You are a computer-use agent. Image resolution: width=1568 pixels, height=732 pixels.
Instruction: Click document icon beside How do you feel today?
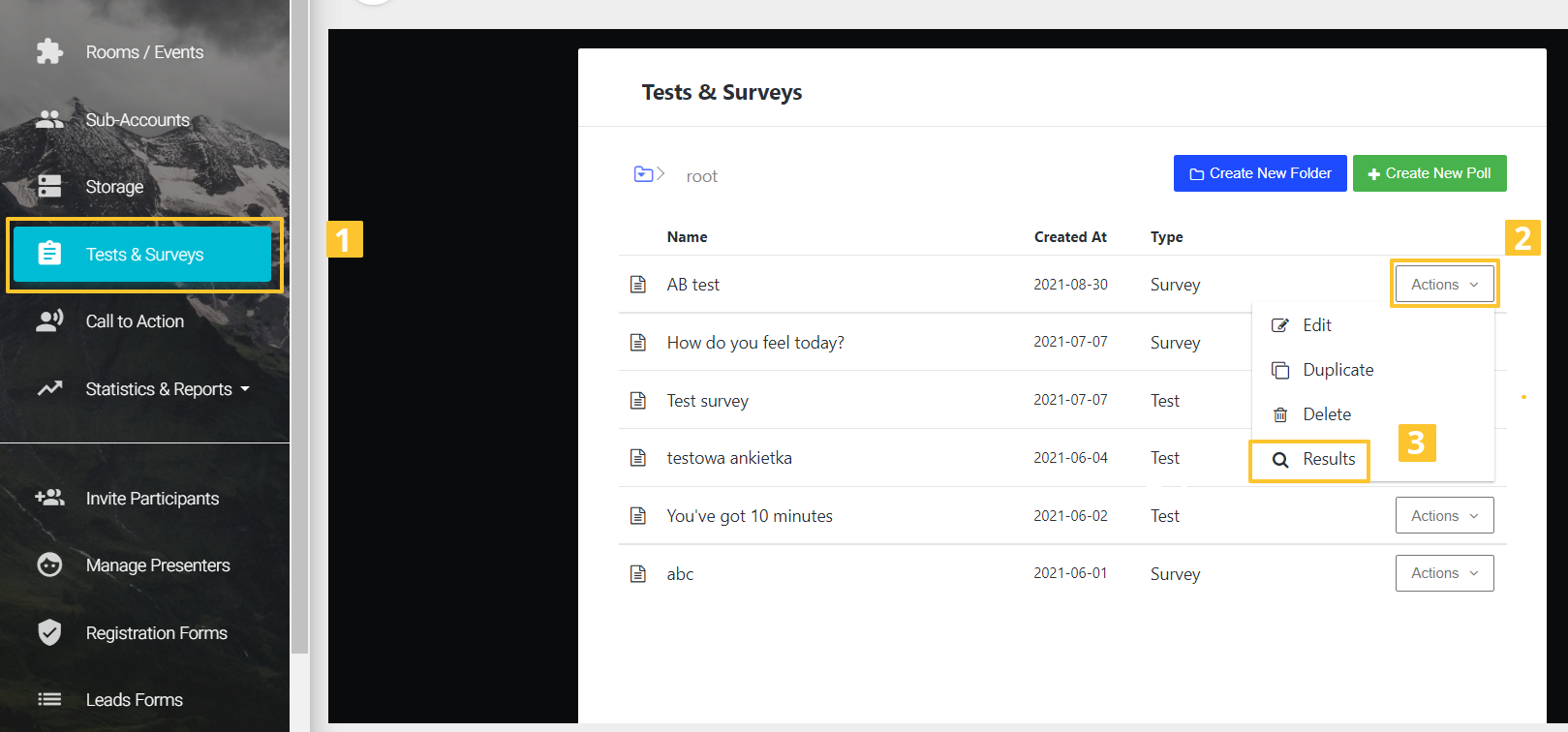click(x=638, y=342)
